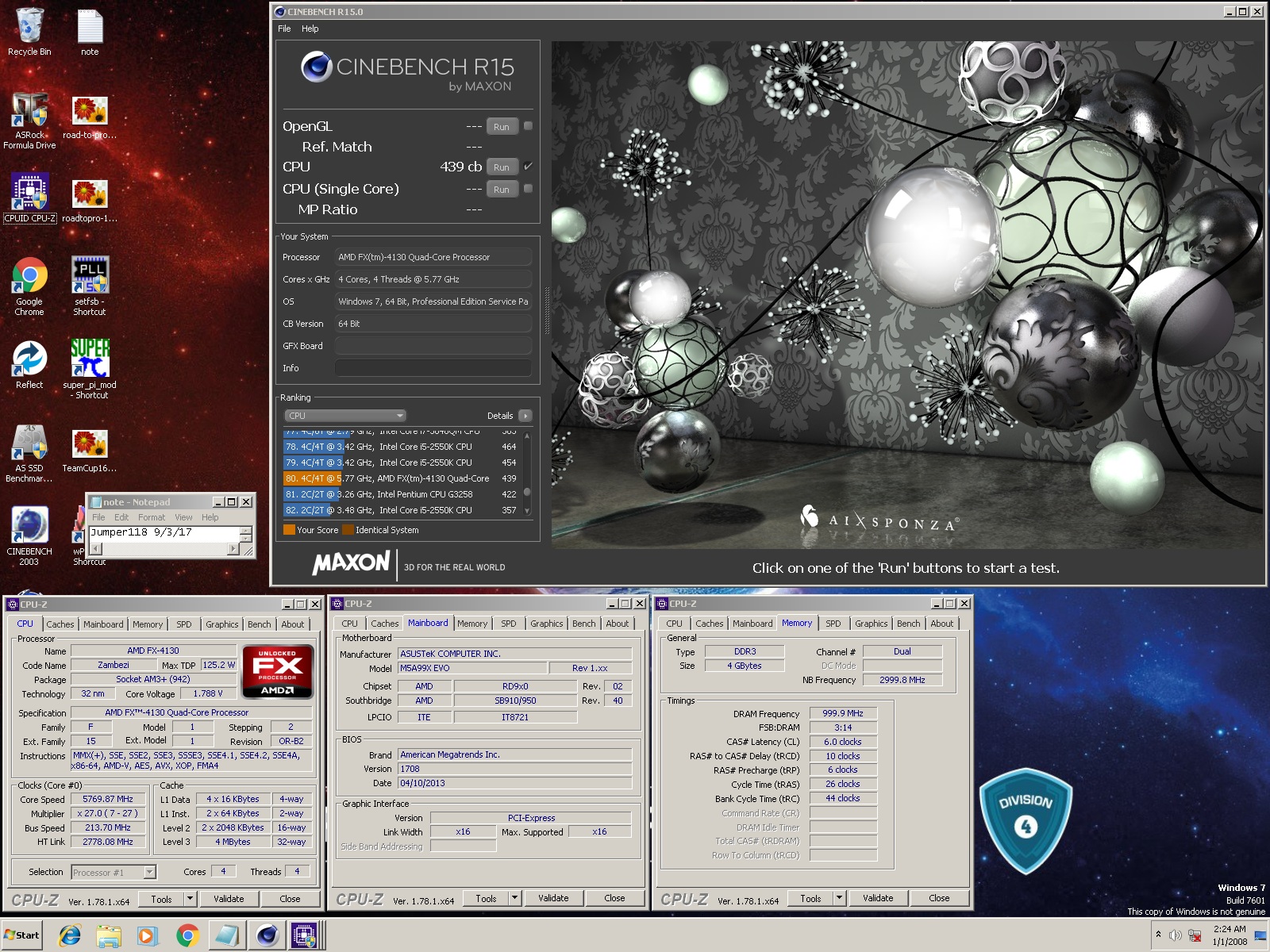Click the Chrome taskbar icon
The width and height of the screenshot is (1270, 952).
click(x=187, y=936)
